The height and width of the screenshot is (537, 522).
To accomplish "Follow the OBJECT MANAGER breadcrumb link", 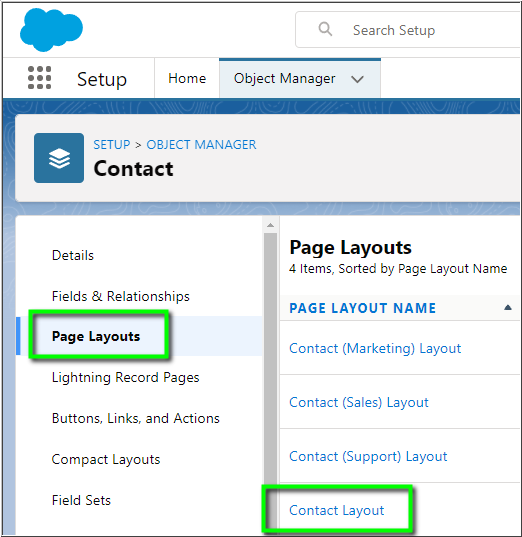I will coord(201,145).
